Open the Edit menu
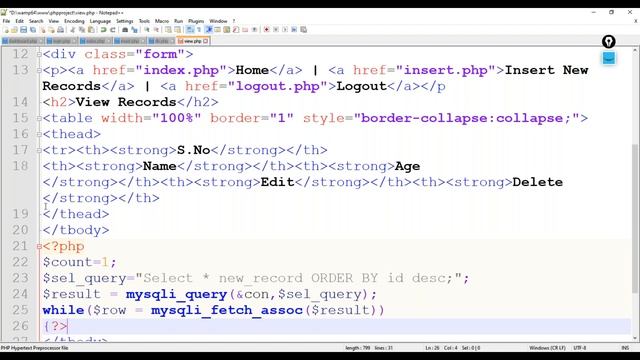 pos(19,21)
